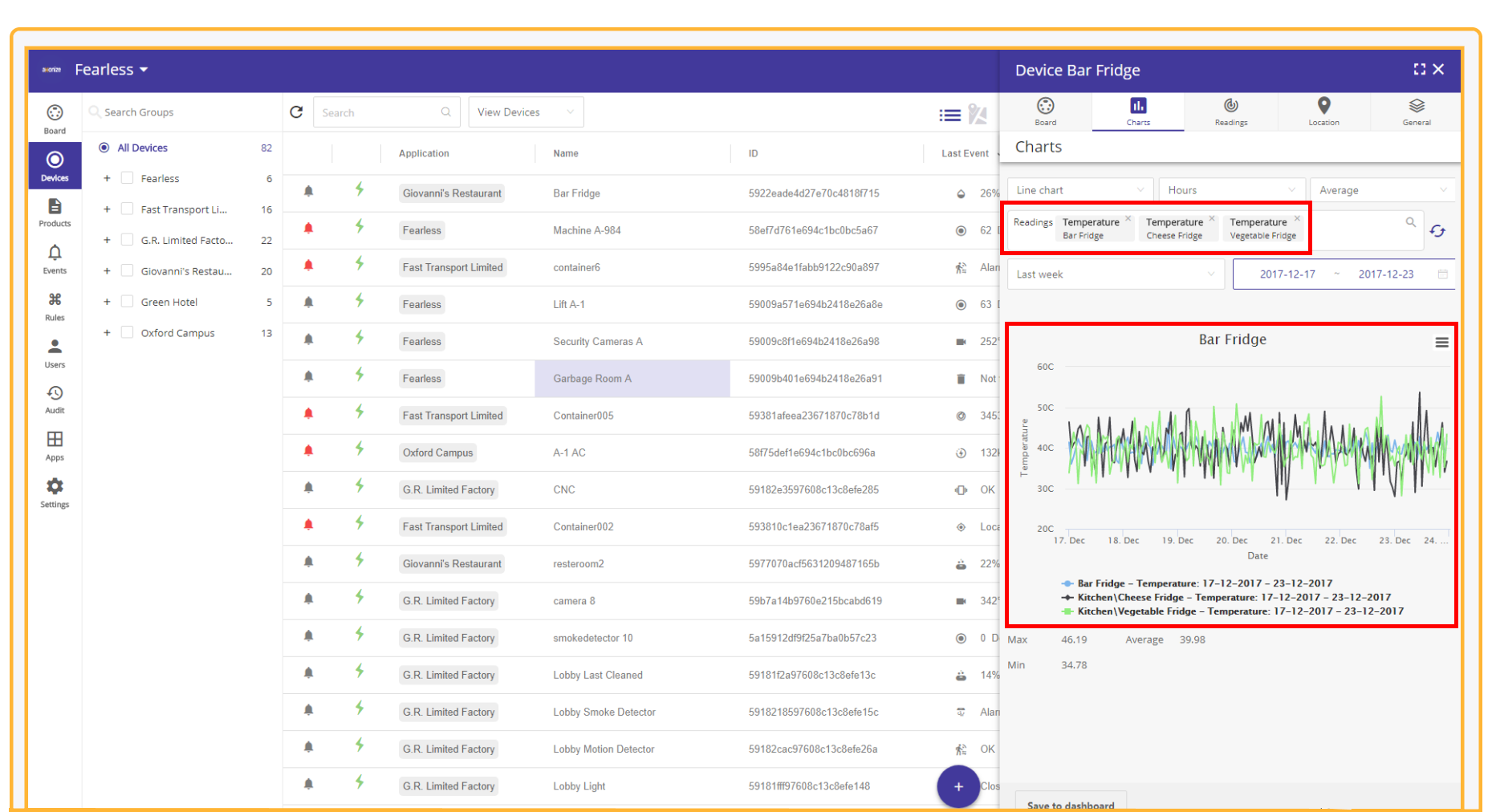Image resolution: width=1492 pixels, height=812 pixels.
Task: Open the View Devices dropdown
Action: (526, 112)
